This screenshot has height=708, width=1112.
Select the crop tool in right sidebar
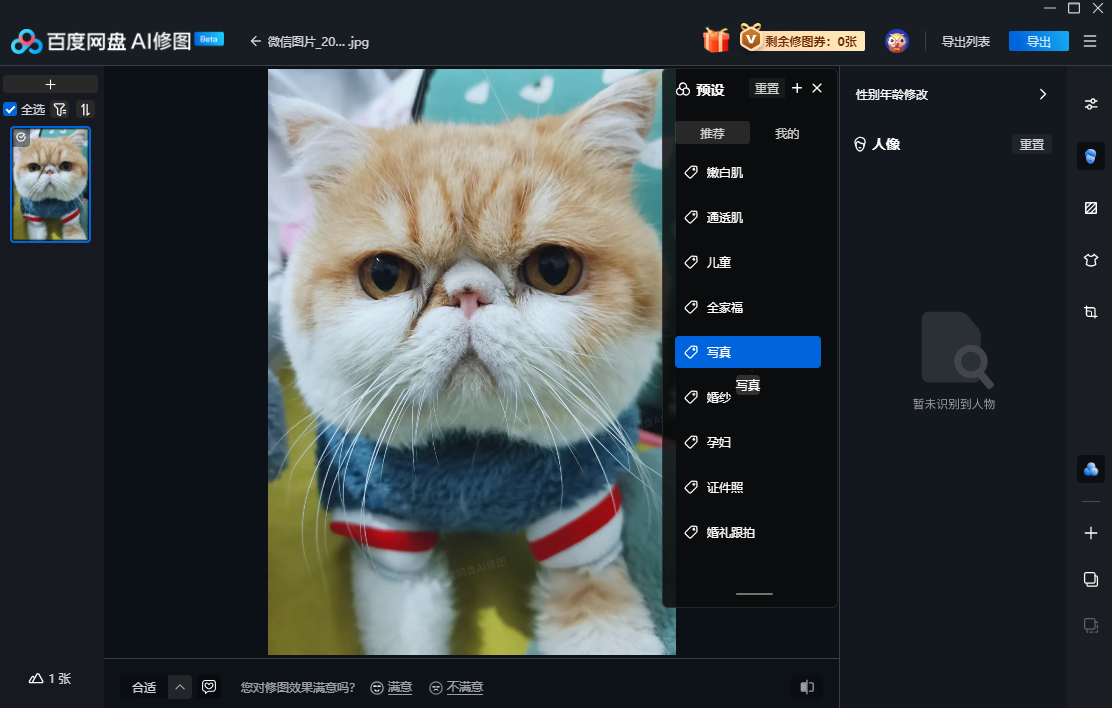pyautogui.click(x=1091, y=312)
